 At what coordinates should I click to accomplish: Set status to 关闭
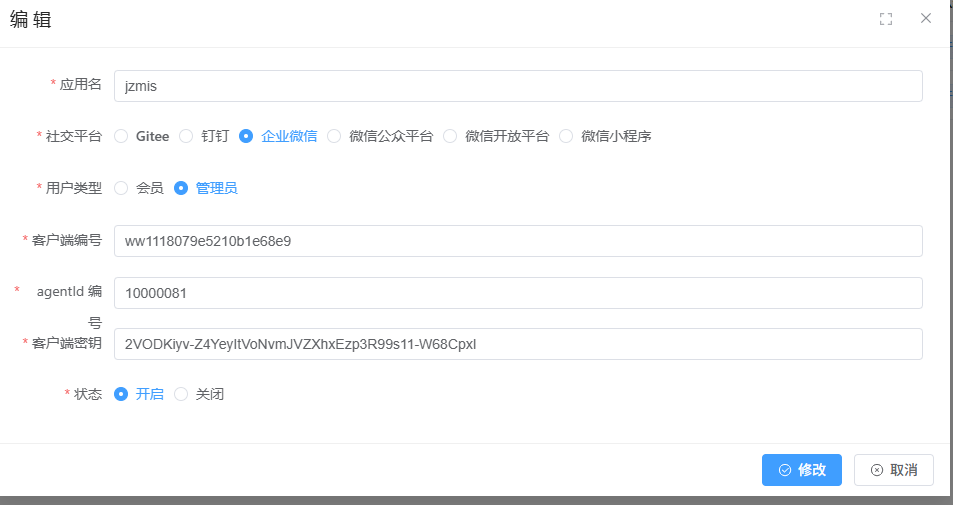point(181,394)
